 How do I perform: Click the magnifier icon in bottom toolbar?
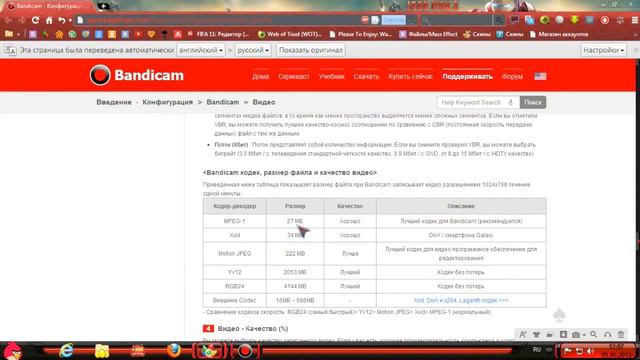593,334
